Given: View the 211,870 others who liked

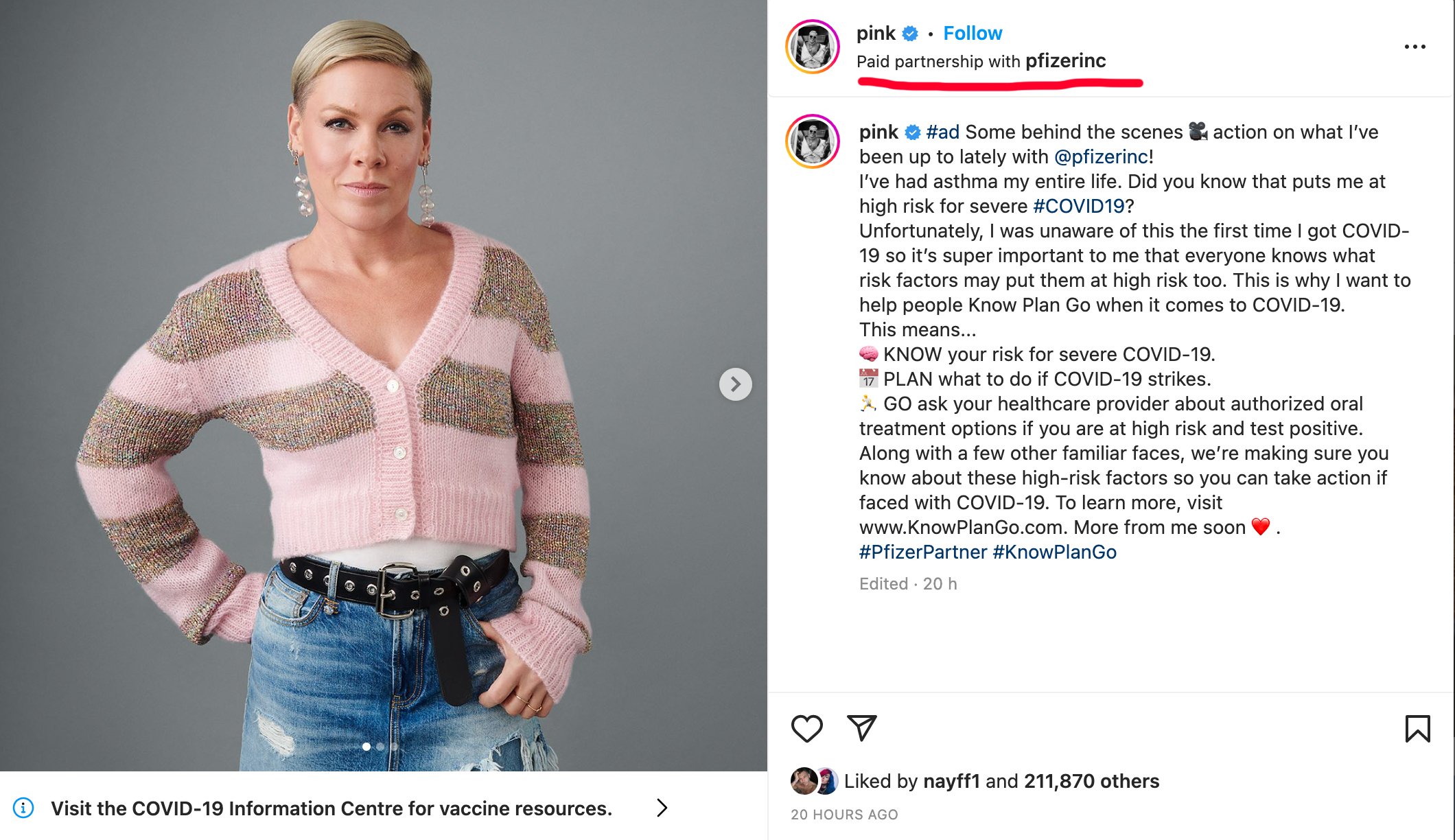Looking at the screenshot, I should click(x=1091, y=781).
